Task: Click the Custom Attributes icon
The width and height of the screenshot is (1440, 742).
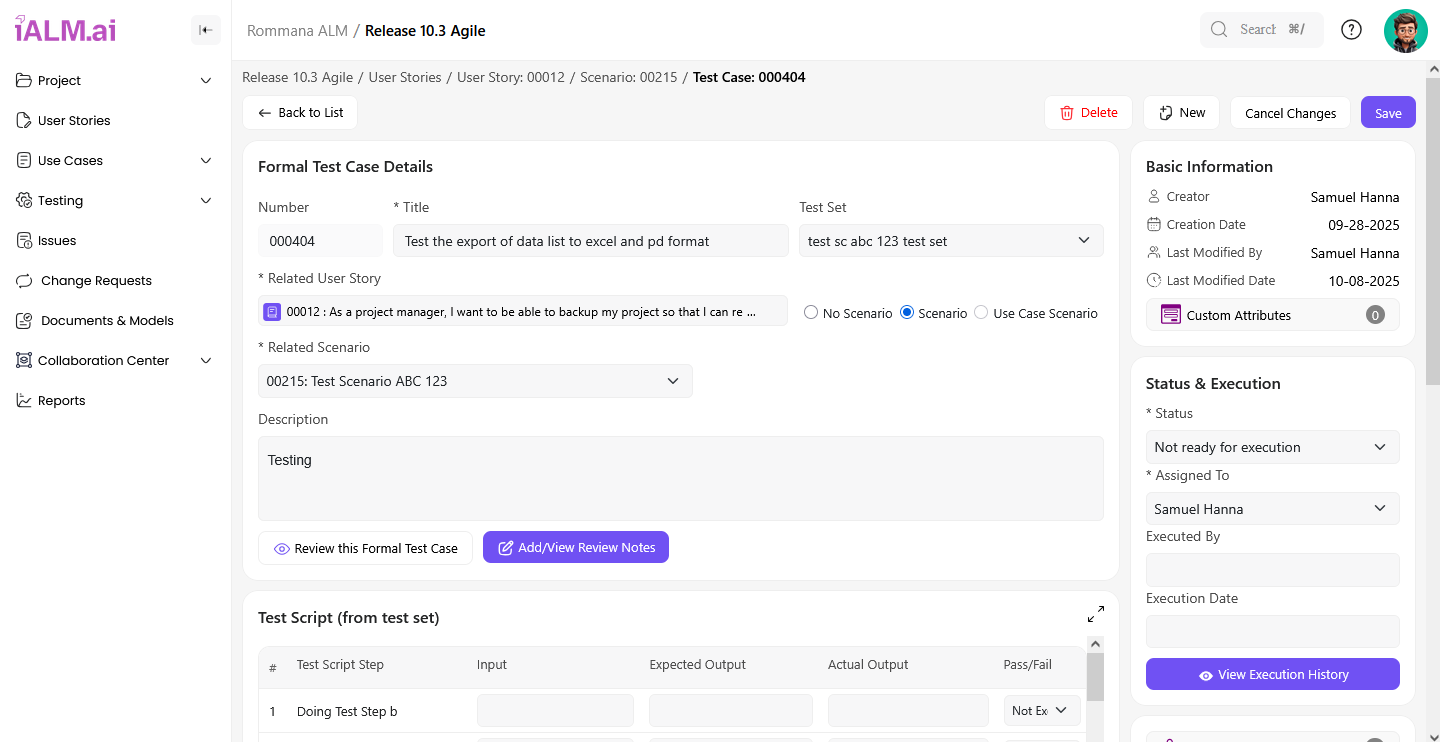Action: point(1170,315)
